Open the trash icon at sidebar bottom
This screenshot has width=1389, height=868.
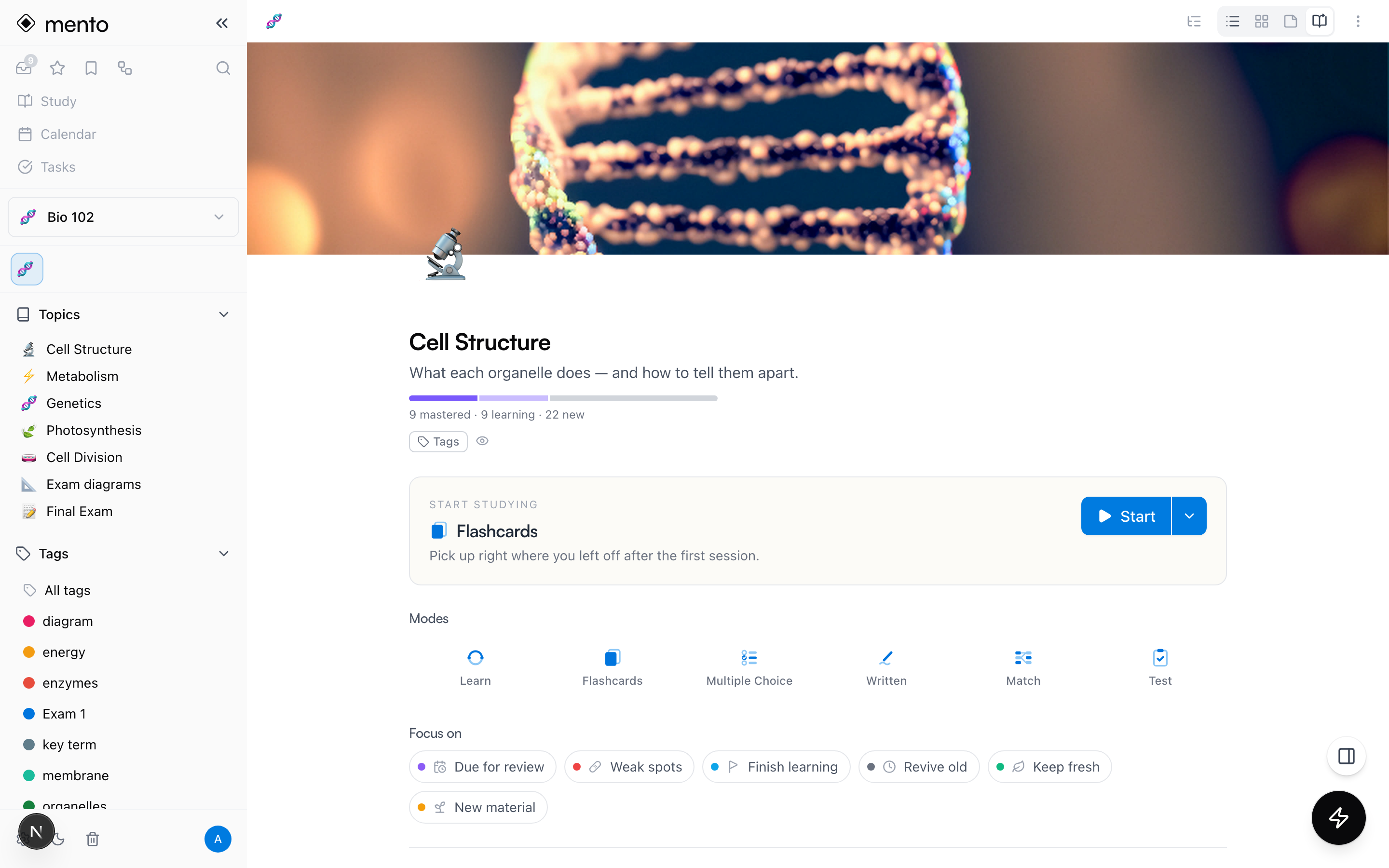pos(93,839)
